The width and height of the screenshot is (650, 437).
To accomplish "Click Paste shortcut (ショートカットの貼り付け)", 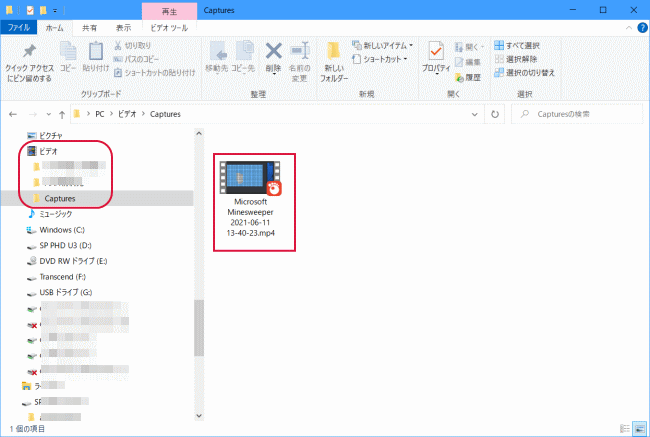I will pyautogui.click(x=155, y=73).
